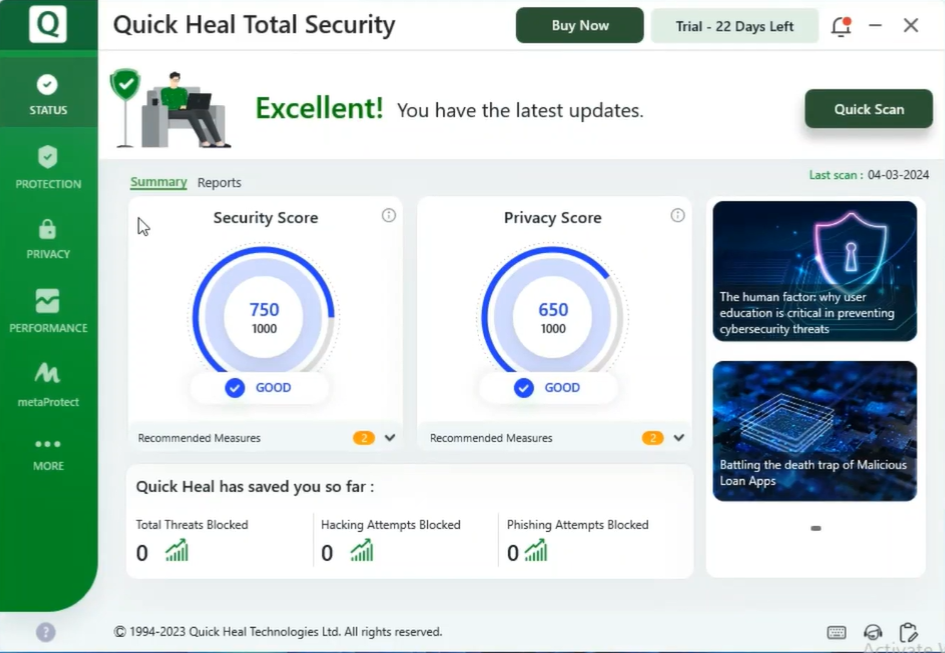The image size is (945, 653).
Task: Click the Buy Now button
Action: (x=579, y=25)
